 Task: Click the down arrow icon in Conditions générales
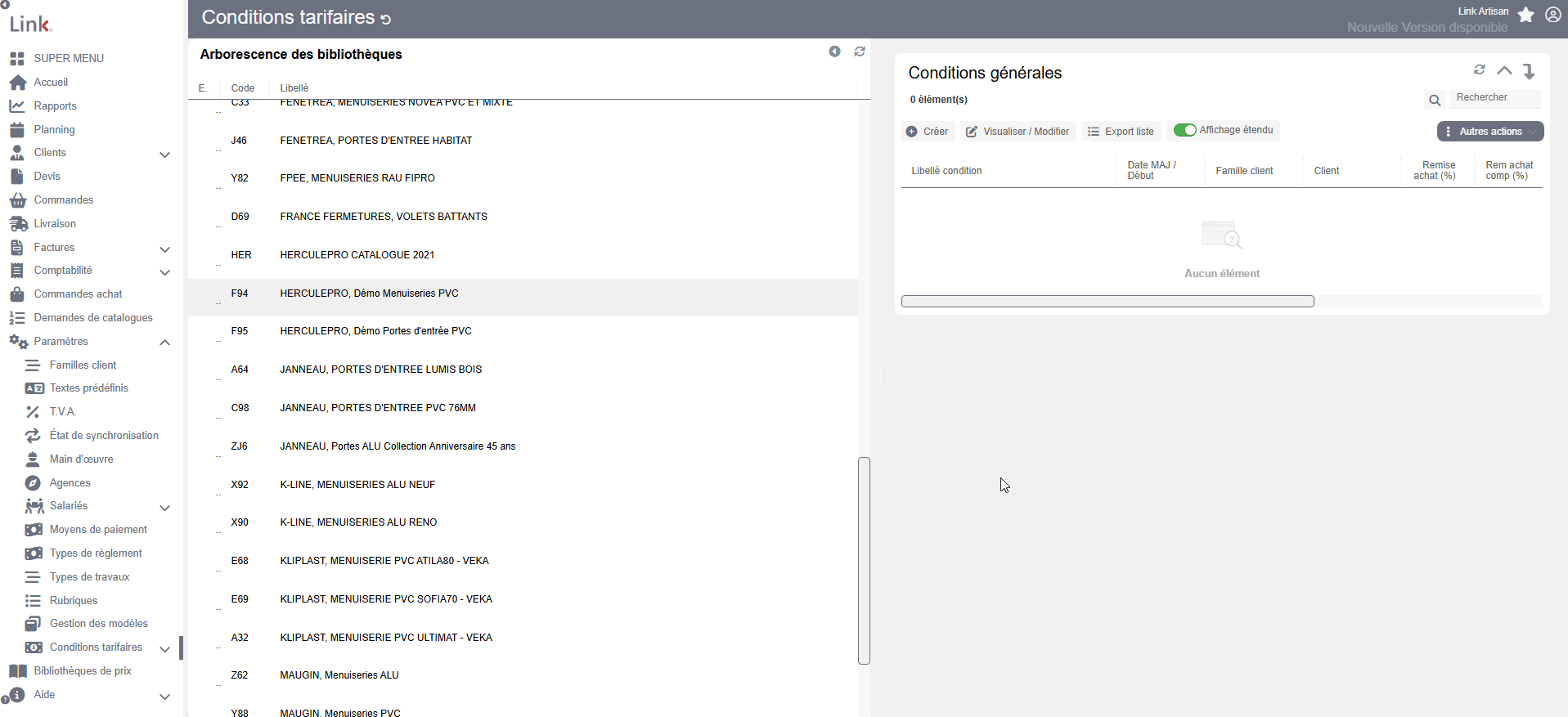(x=1529, y=71)
